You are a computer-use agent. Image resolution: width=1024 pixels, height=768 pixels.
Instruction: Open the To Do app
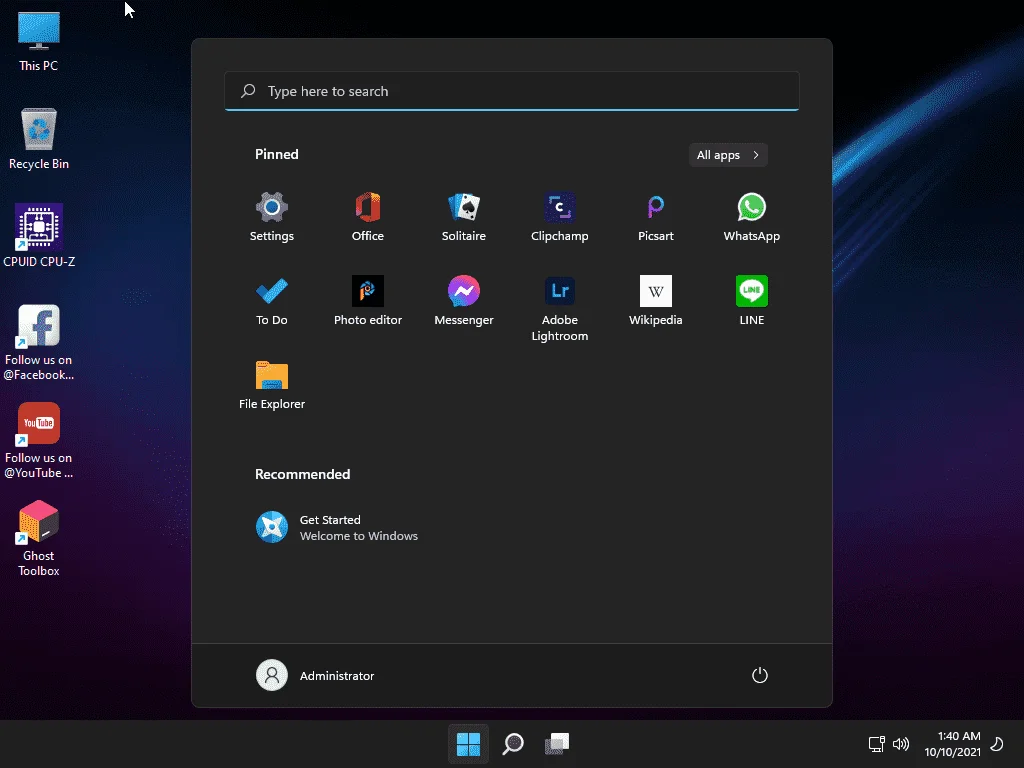[x=272, y=301]
